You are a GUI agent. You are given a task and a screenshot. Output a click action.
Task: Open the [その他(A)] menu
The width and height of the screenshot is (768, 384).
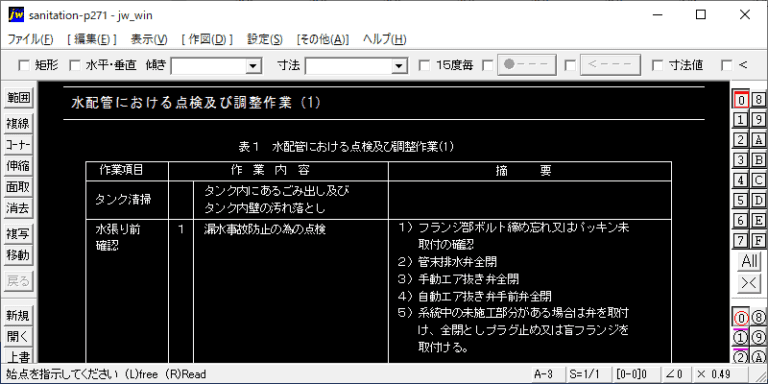[322, 40]
